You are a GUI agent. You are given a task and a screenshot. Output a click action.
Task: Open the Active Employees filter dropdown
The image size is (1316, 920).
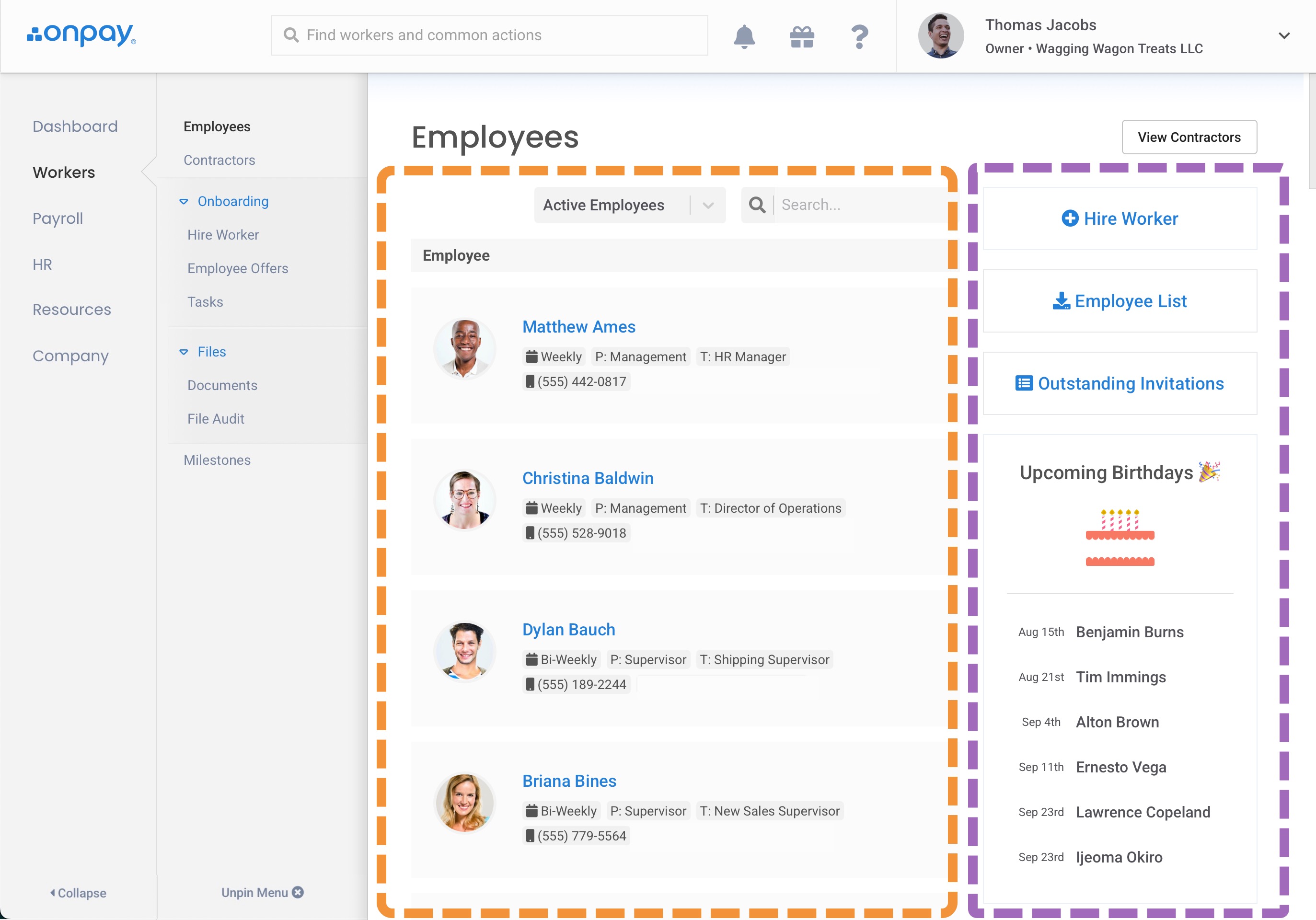point(629,205)
